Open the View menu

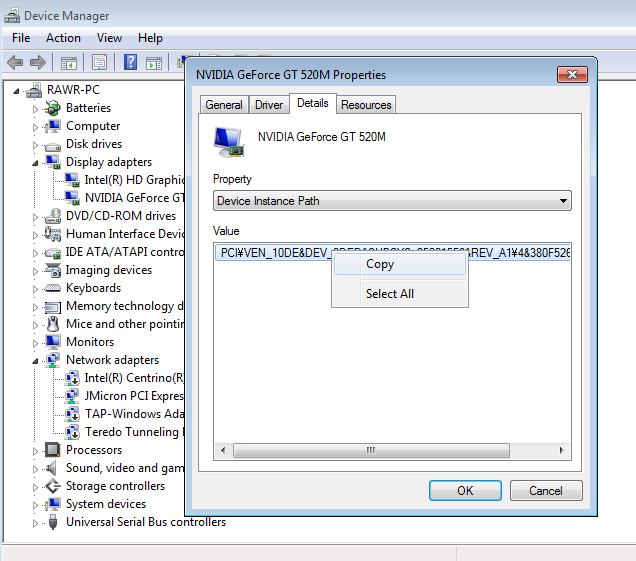(109, 38)
